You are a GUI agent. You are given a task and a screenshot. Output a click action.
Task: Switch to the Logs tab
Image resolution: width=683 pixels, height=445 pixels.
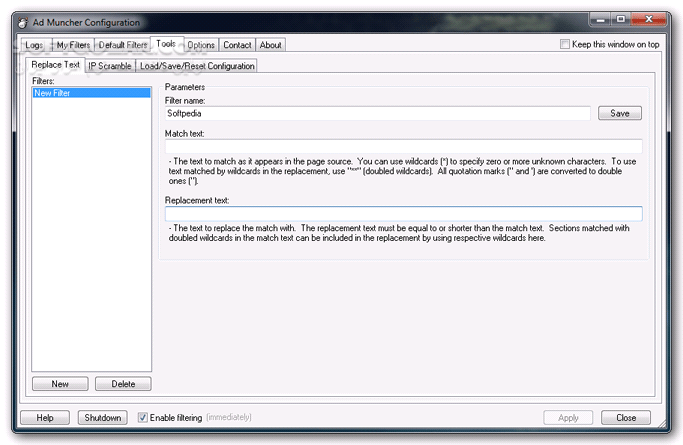point(33,45)
